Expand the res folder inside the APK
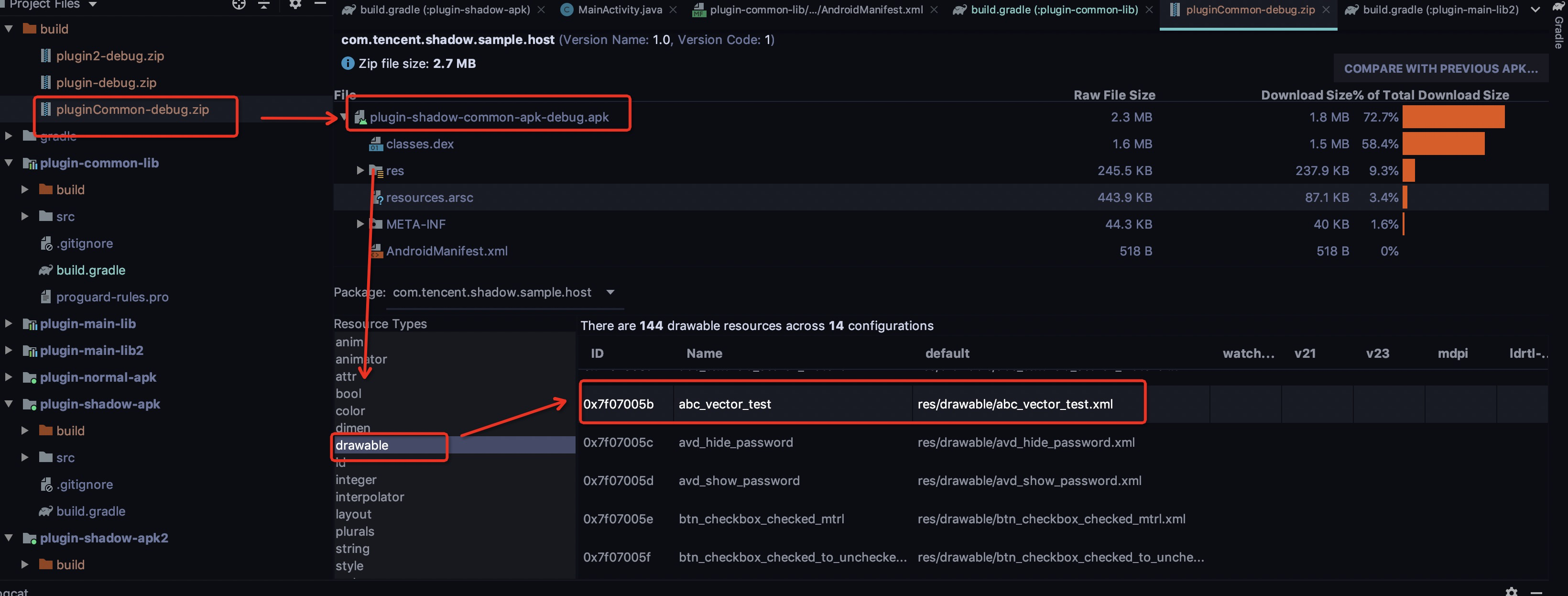Image resolution: width=1568 pixels, height=596 pixels. point(359,170)
